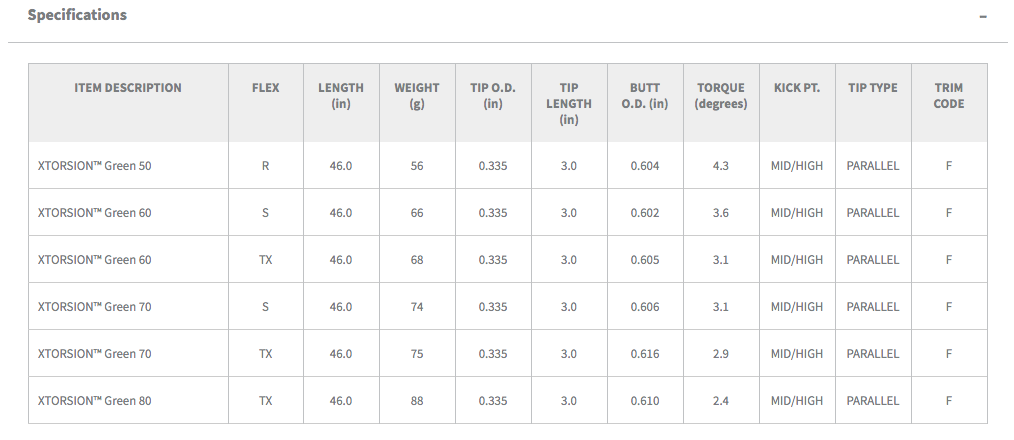Select the TORQUE (degrees) column header
This screenshot has width=1014, height=440.
[721, 96]
